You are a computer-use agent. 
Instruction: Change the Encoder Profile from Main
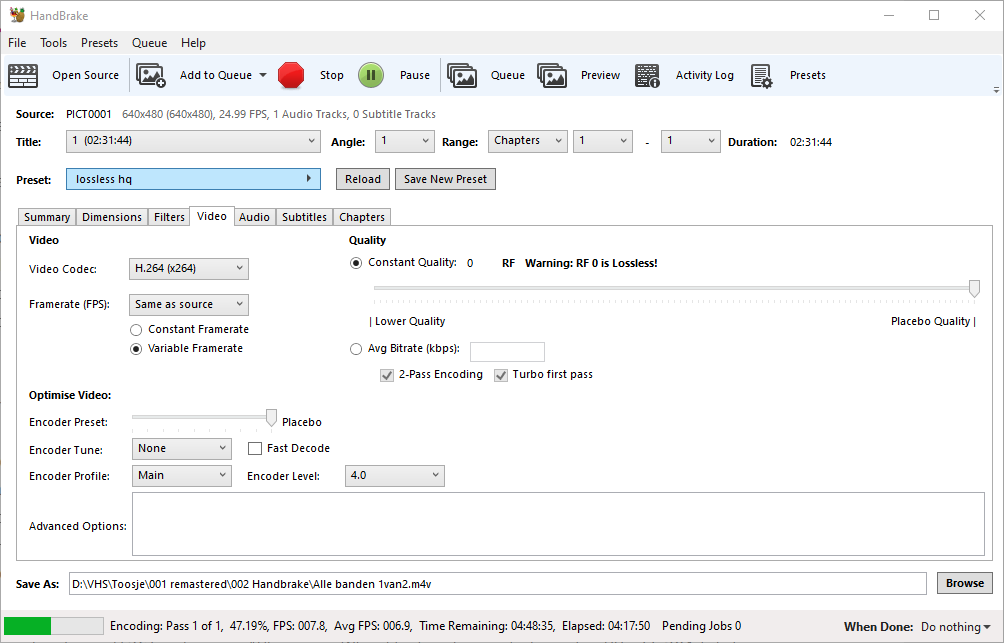point(181,475)
